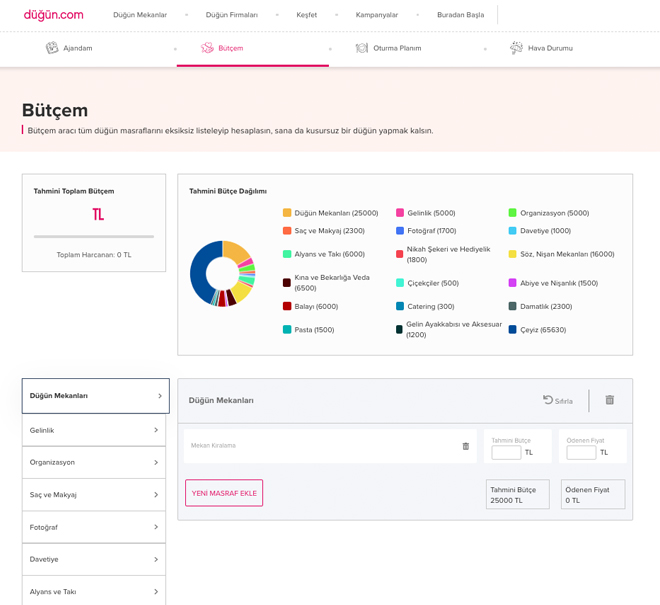Click the Ödenen Fiyat input field
660x605 pixels.
581,453
